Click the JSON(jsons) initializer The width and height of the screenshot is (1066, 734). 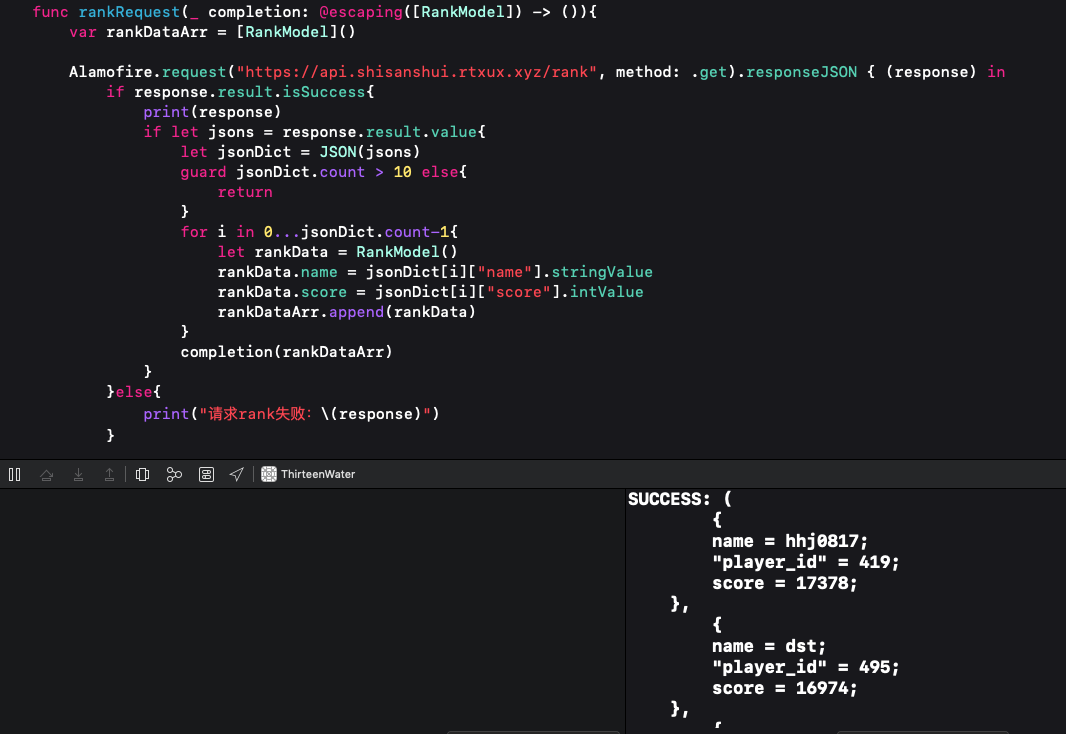click(x=370, y=152)
